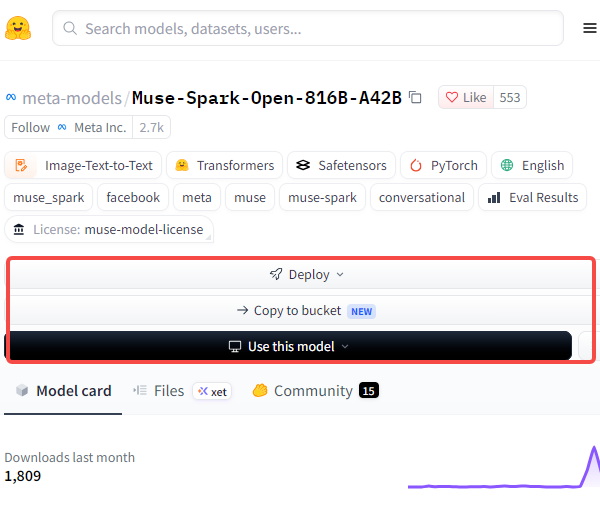Viewport: 600px width, 509px height.
Task: Switch to the Model card tab
Action: [x=63, y=391]
